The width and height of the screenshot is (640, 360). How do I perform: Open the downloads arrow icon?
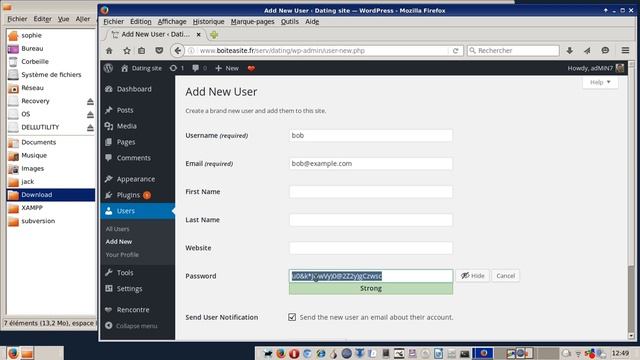(x=570, y=51)
